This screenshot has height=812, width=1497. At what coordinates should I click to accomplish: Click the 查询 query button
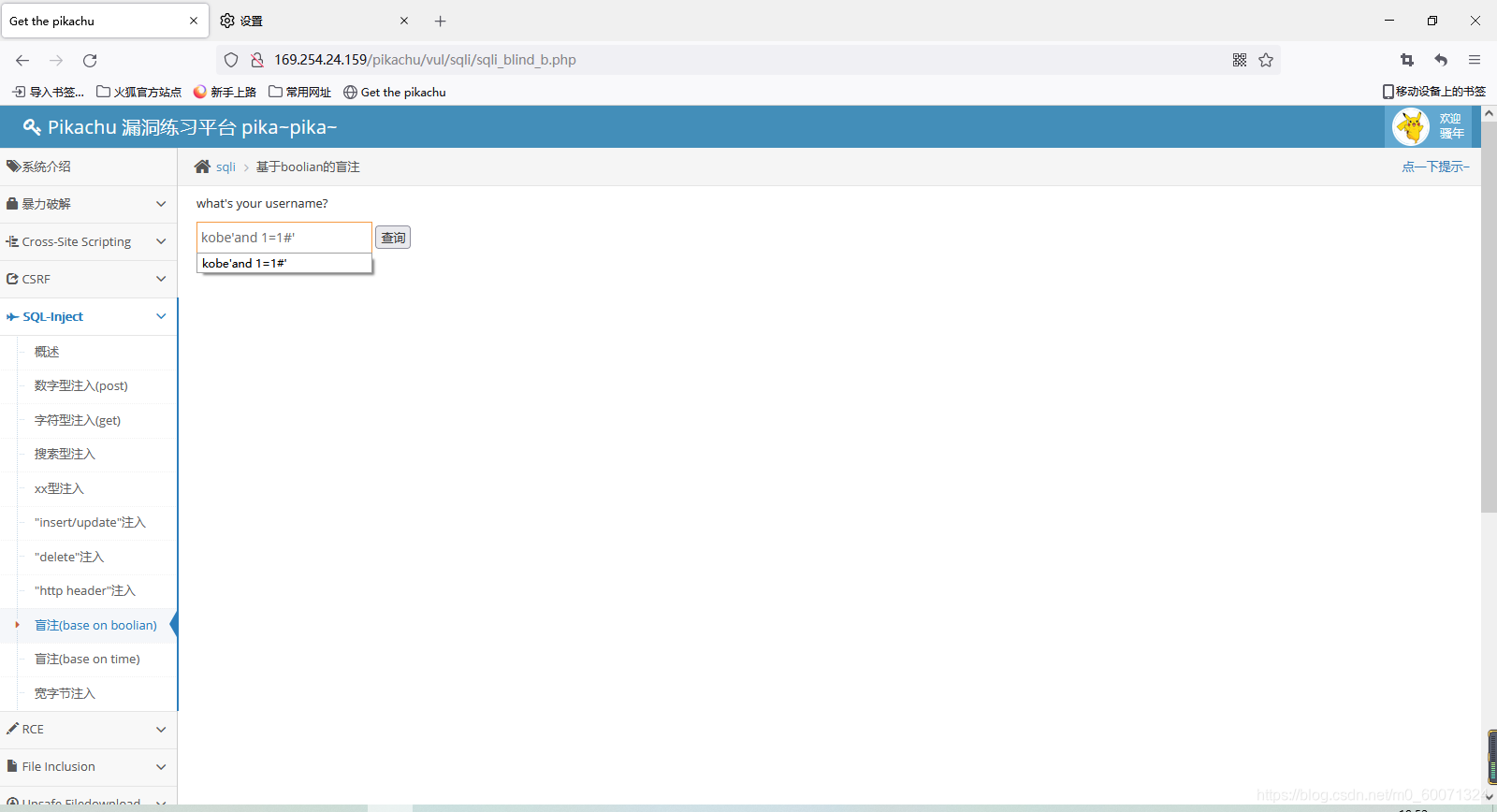[x=393, y=238]
